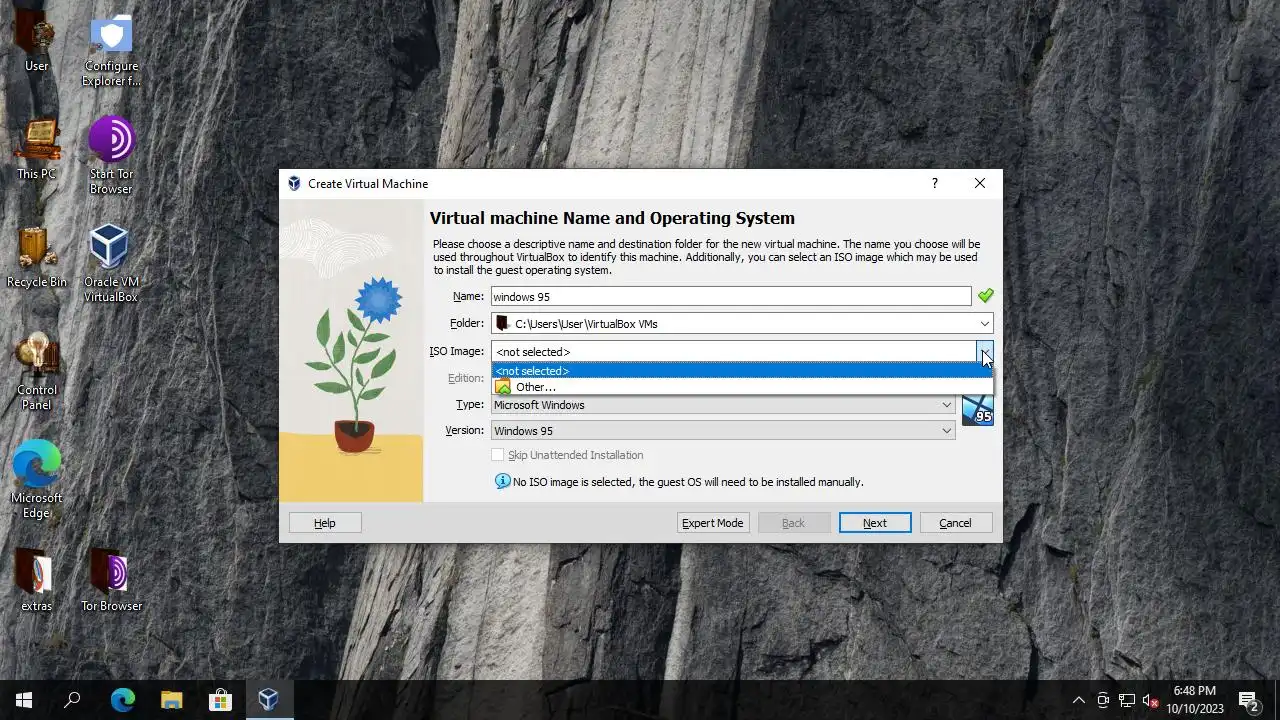1280x720 pixels.
Task: Open the Type dropdown Microsoft Windows
Action: point(722,405)
